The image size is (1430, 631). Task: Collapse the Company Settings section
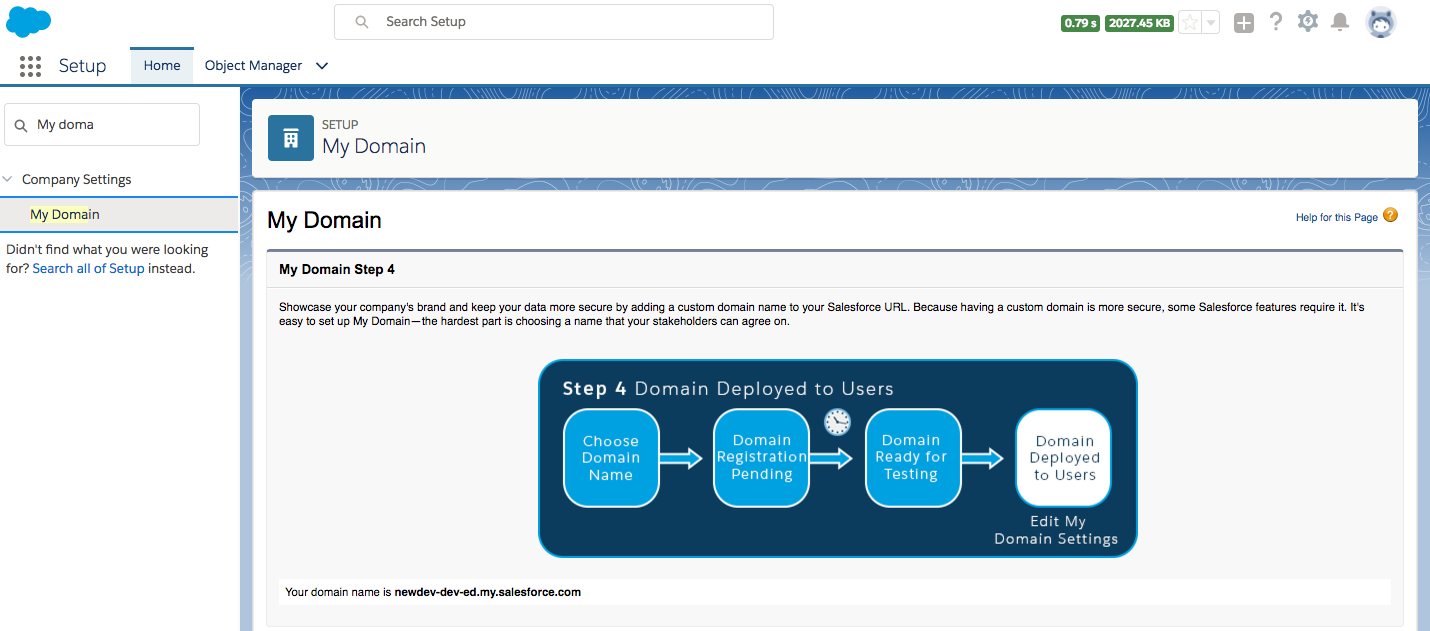[8, 180]
